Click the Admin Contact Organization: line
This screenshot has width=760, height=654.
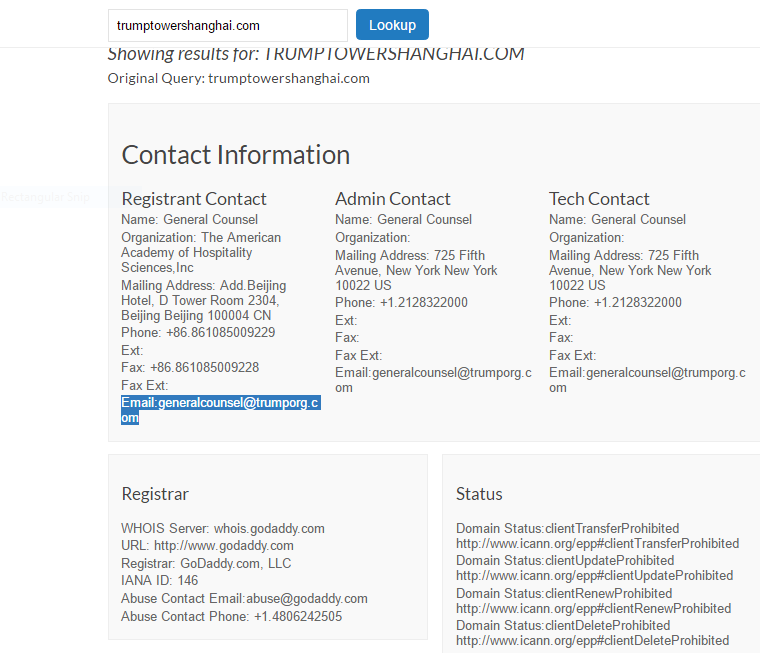coord(373,238)
